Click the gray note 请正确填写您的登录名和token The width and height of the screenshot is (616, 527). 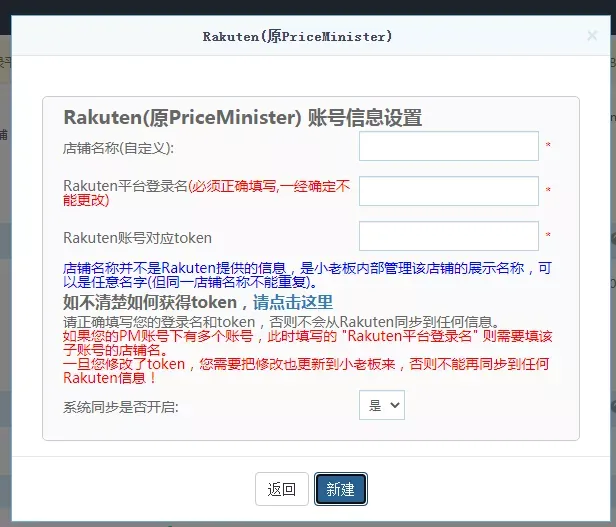pos(281,322)
